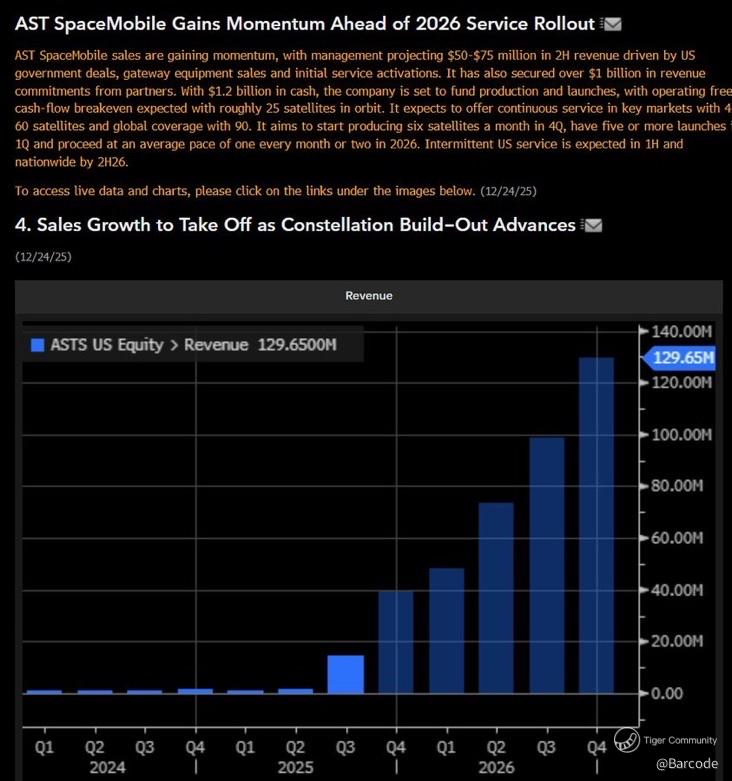Click the Q2 2026 revenue bar

(496, 598)
